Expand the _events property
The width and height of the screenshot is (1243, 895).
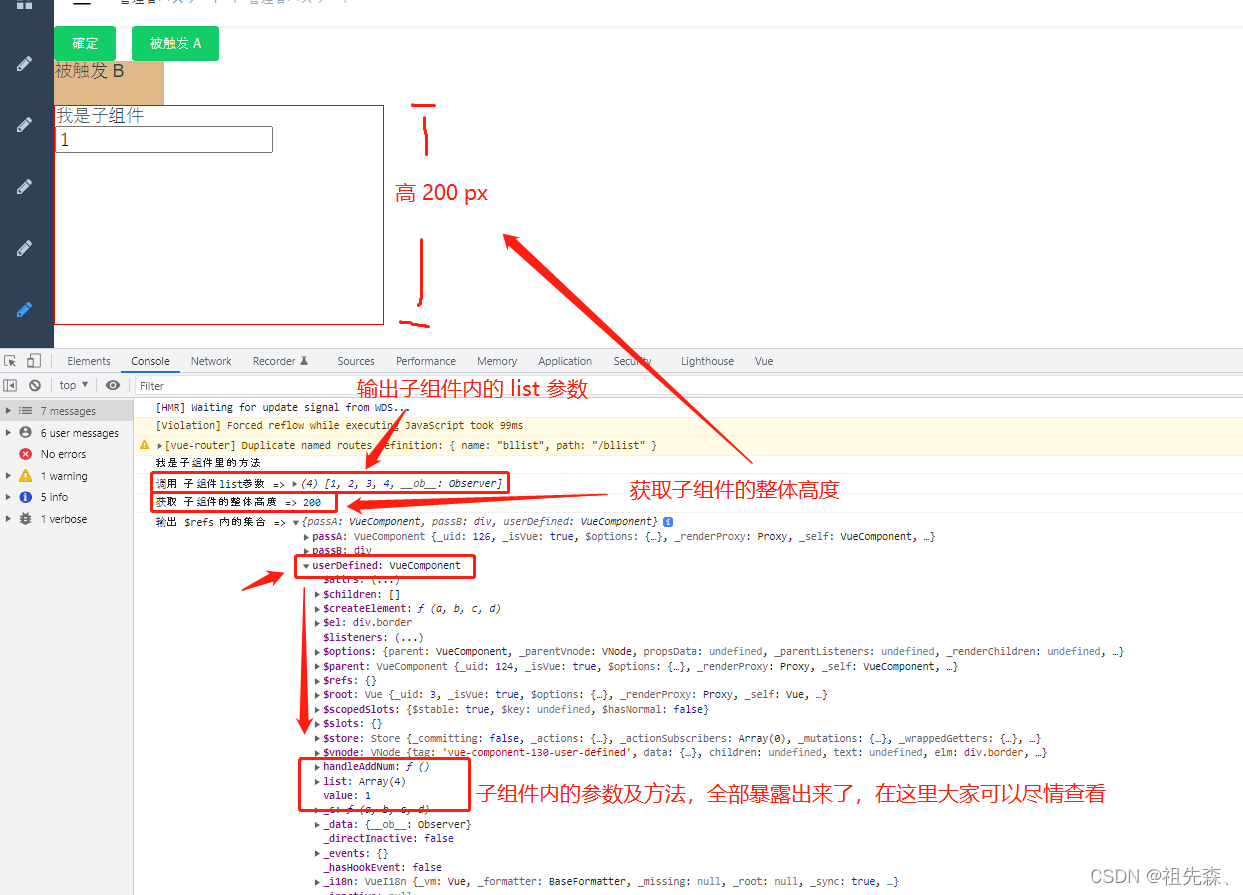[317, 853]
